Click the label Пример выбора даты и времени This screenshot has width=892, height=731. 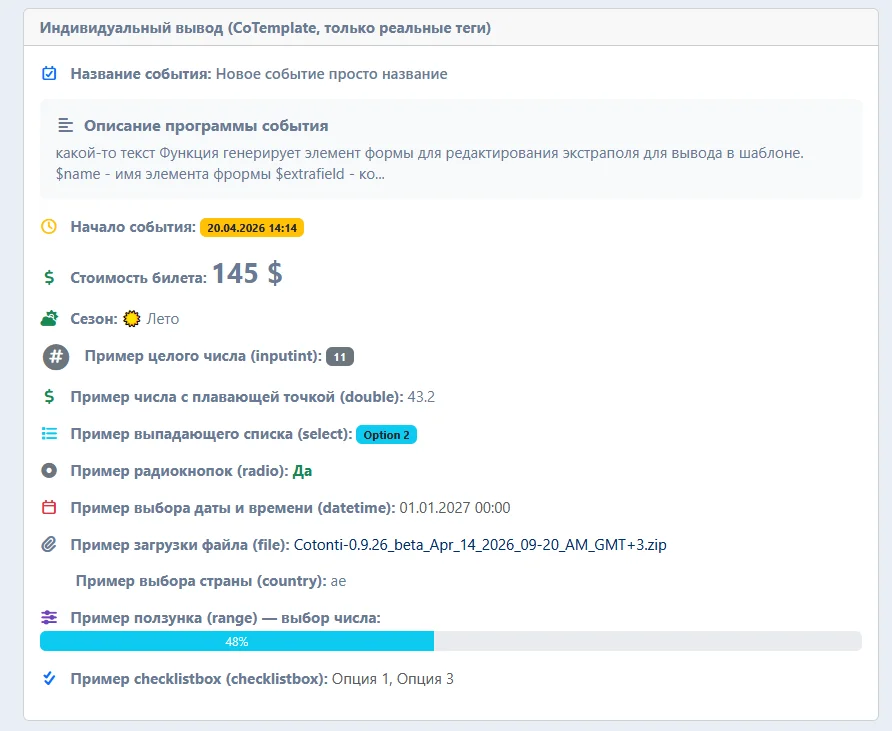click(233, 507)
